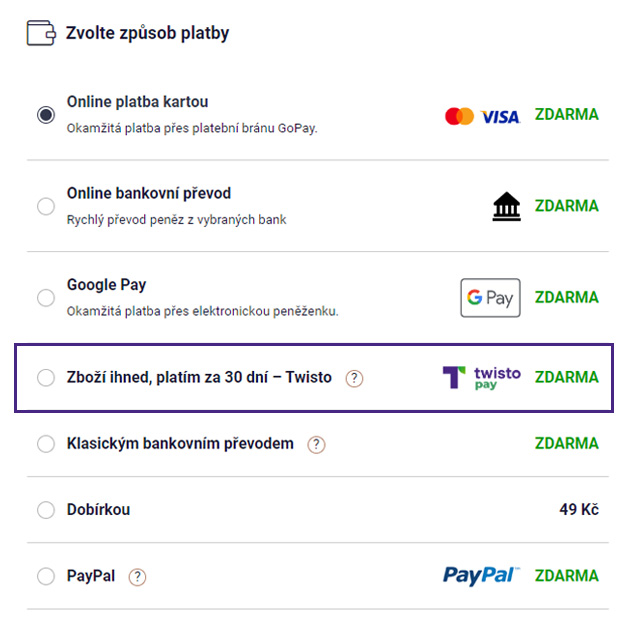Click the bank building icon
This screenshot has height=630, width=630.
[x=506, y=207]
